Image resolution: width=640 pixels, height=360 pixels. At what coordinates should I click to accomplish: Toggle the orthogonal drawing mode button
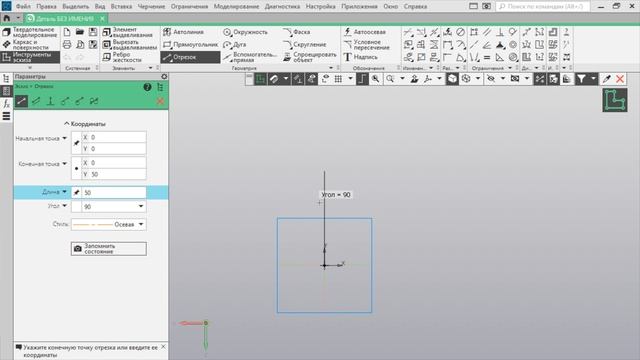(x=362, y=79)
